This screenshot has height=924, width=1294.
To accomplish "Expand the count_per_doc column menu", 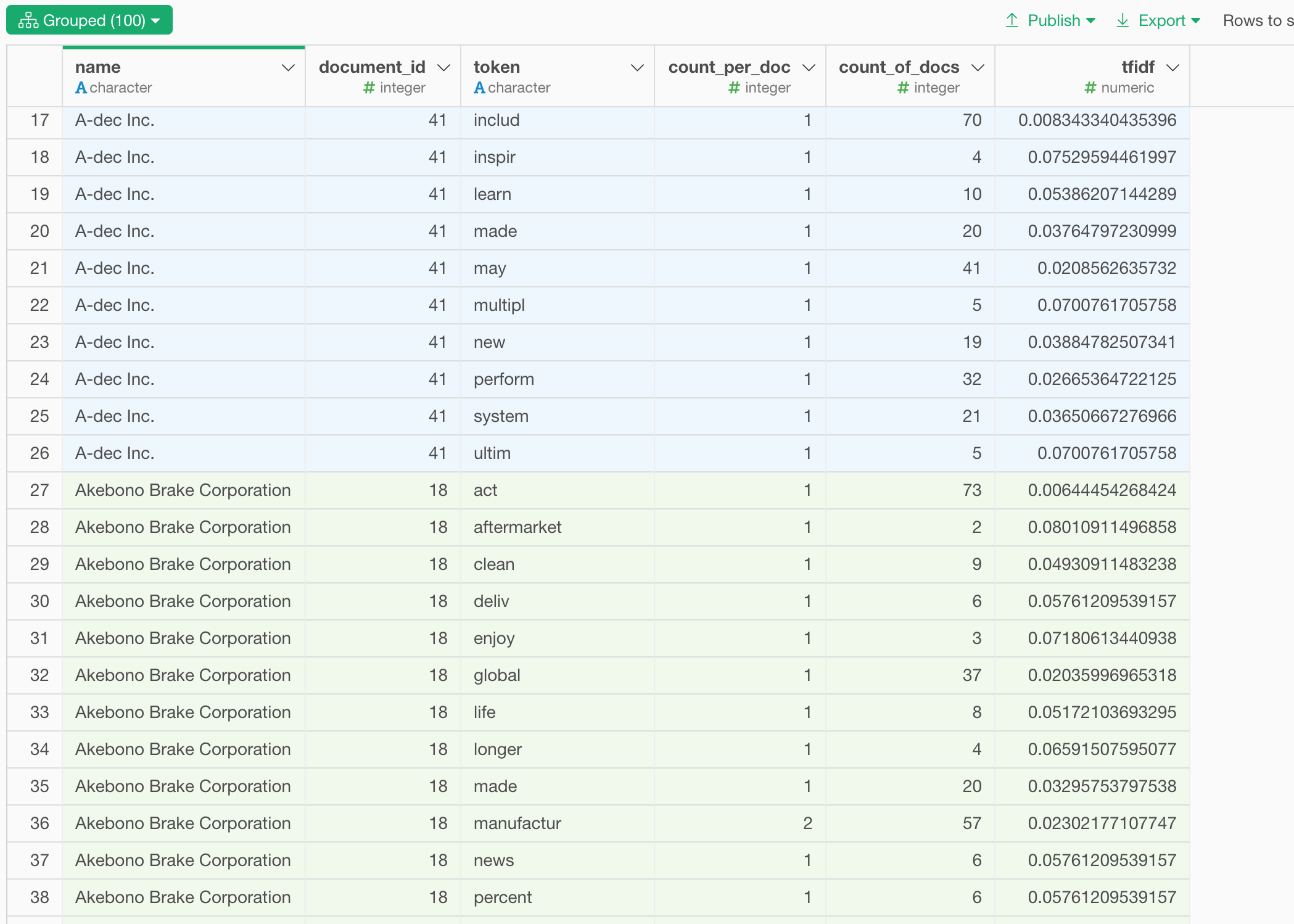I will (809, 67).
